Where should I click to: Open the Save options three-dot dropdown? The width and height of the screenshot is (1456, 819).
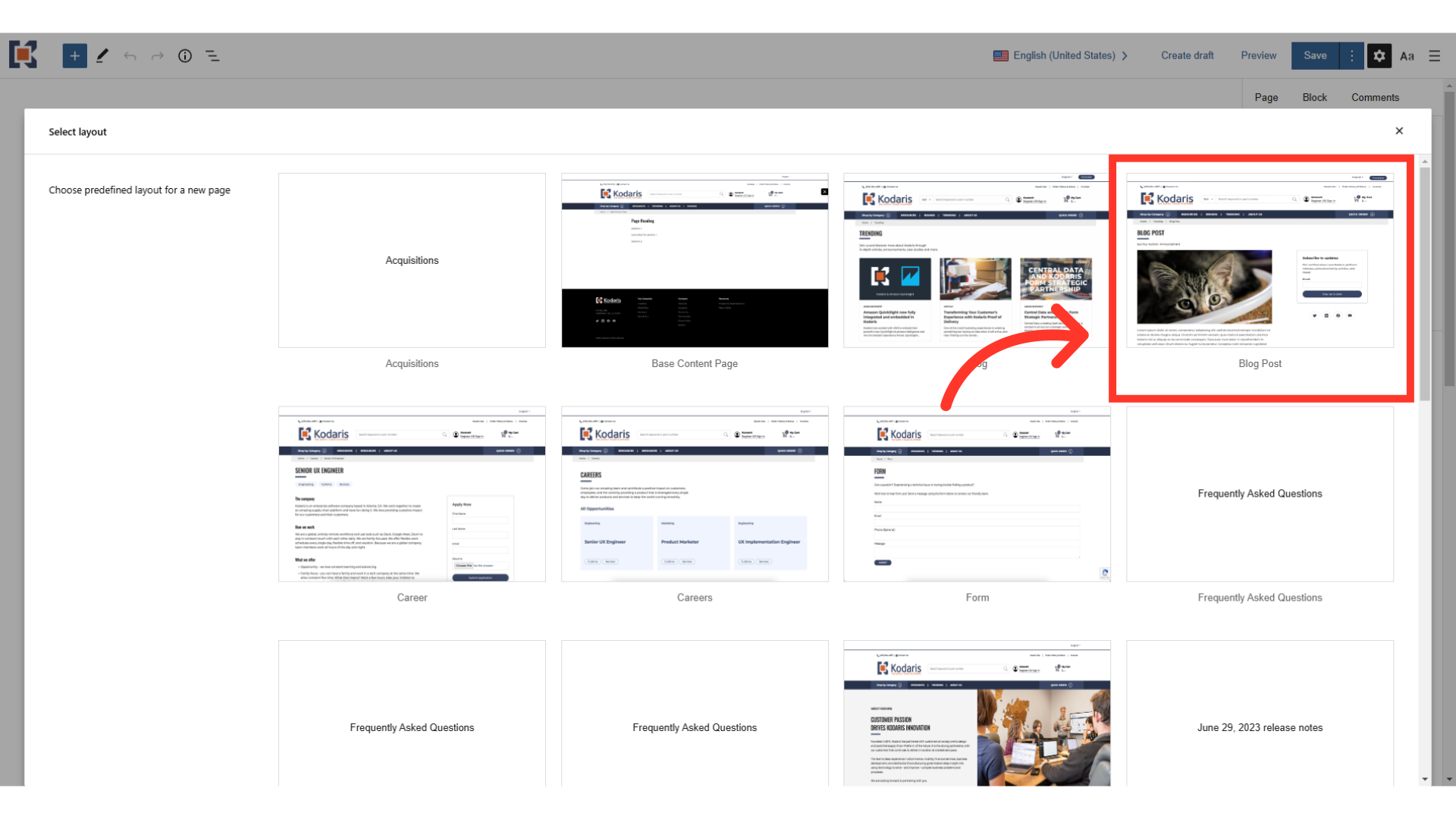(1351, 55)
